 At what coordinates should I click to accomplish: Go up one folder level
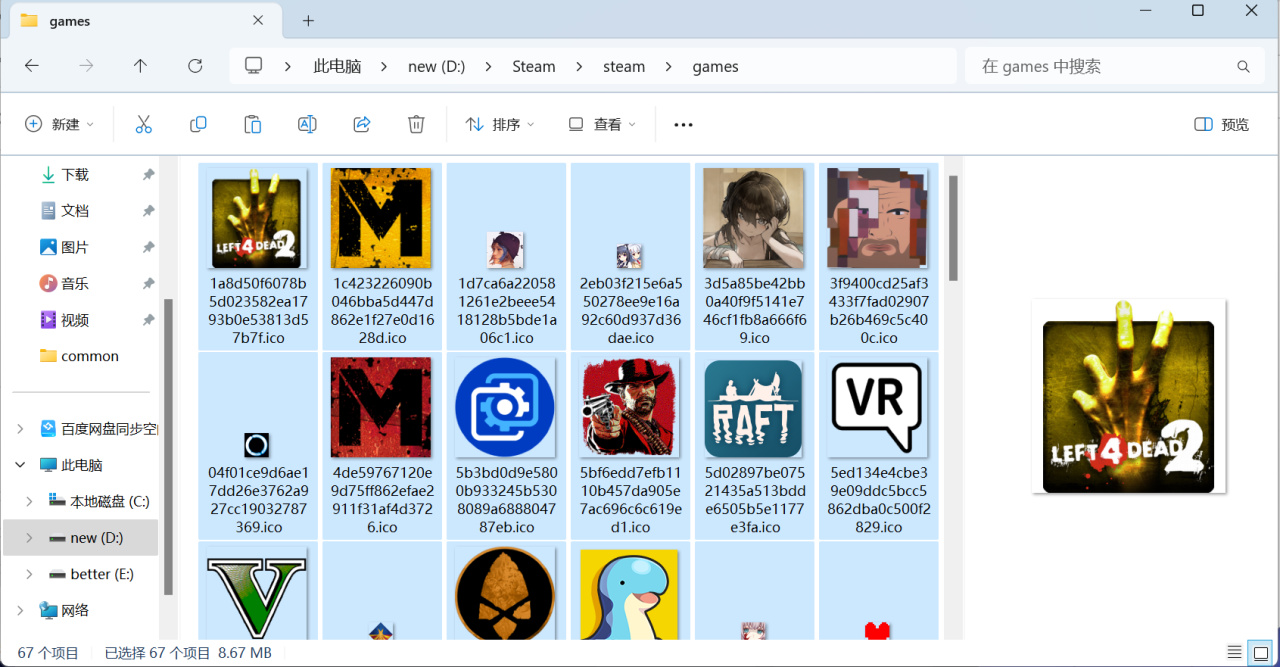(x=140, y=66)
